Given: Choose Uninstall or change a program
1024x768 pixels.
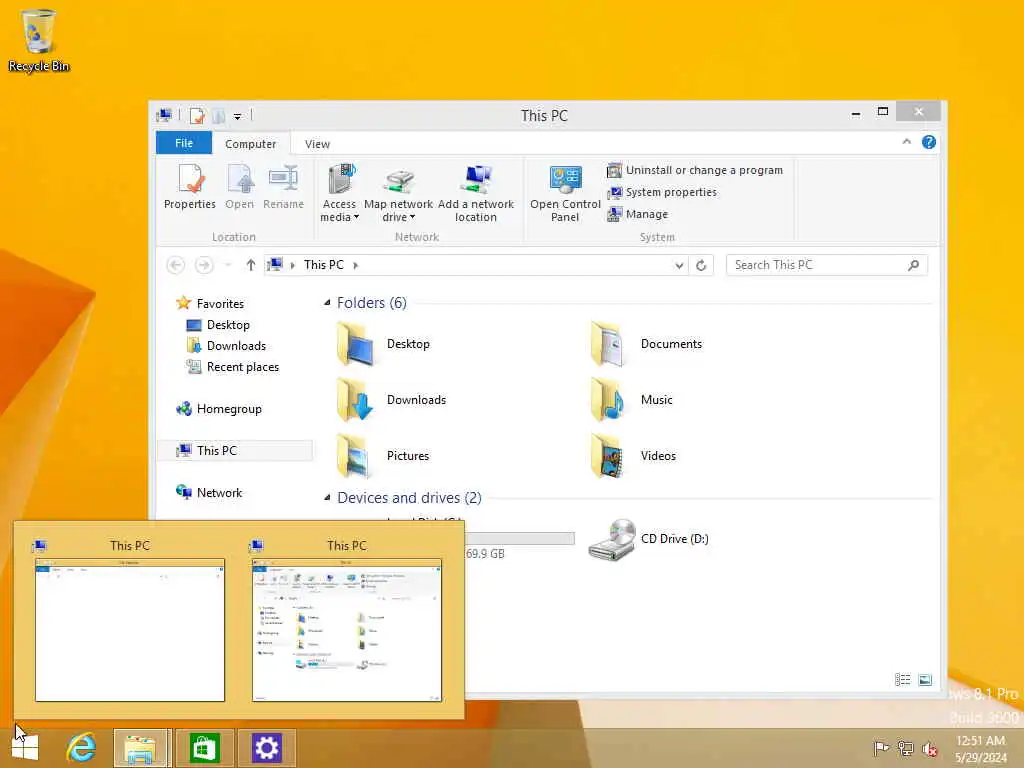Looking at the screenshot, I should pyautogui.click(x=695, y=170).
